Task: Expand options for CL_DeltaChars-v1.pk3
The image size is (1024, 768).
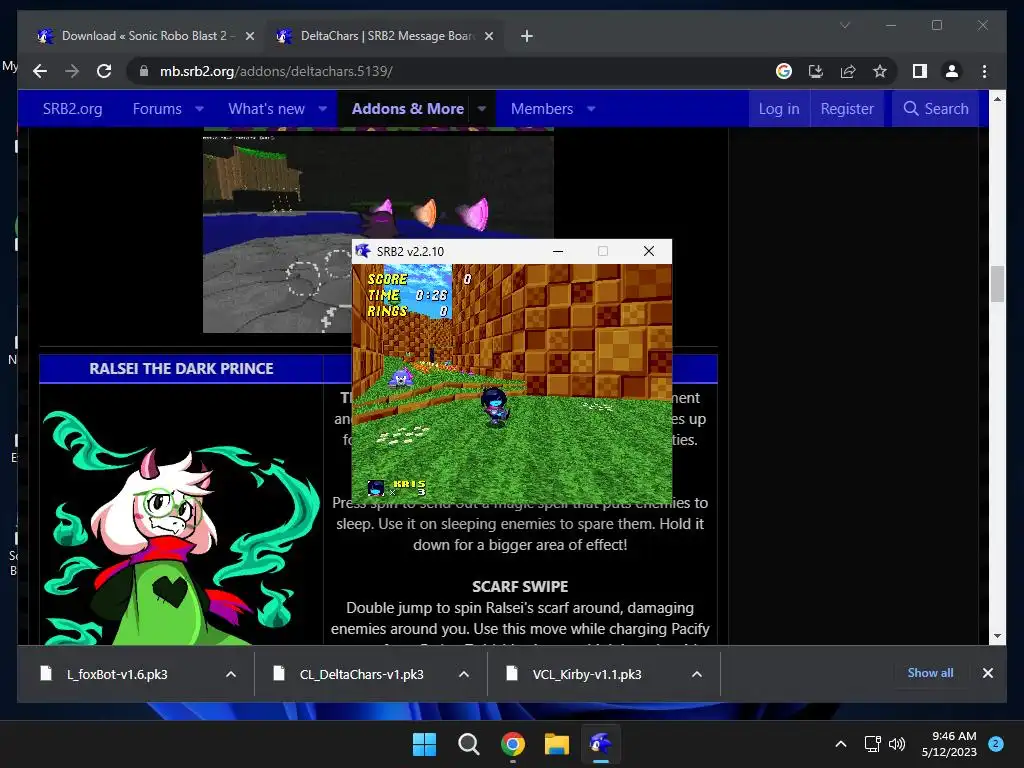Action: click(x=464, y=674)
